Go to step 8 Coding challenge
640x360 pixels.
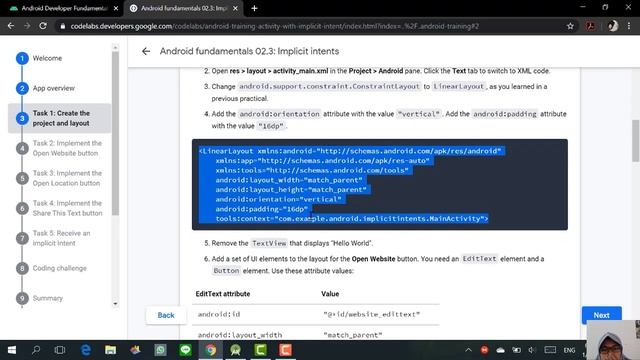60,268
